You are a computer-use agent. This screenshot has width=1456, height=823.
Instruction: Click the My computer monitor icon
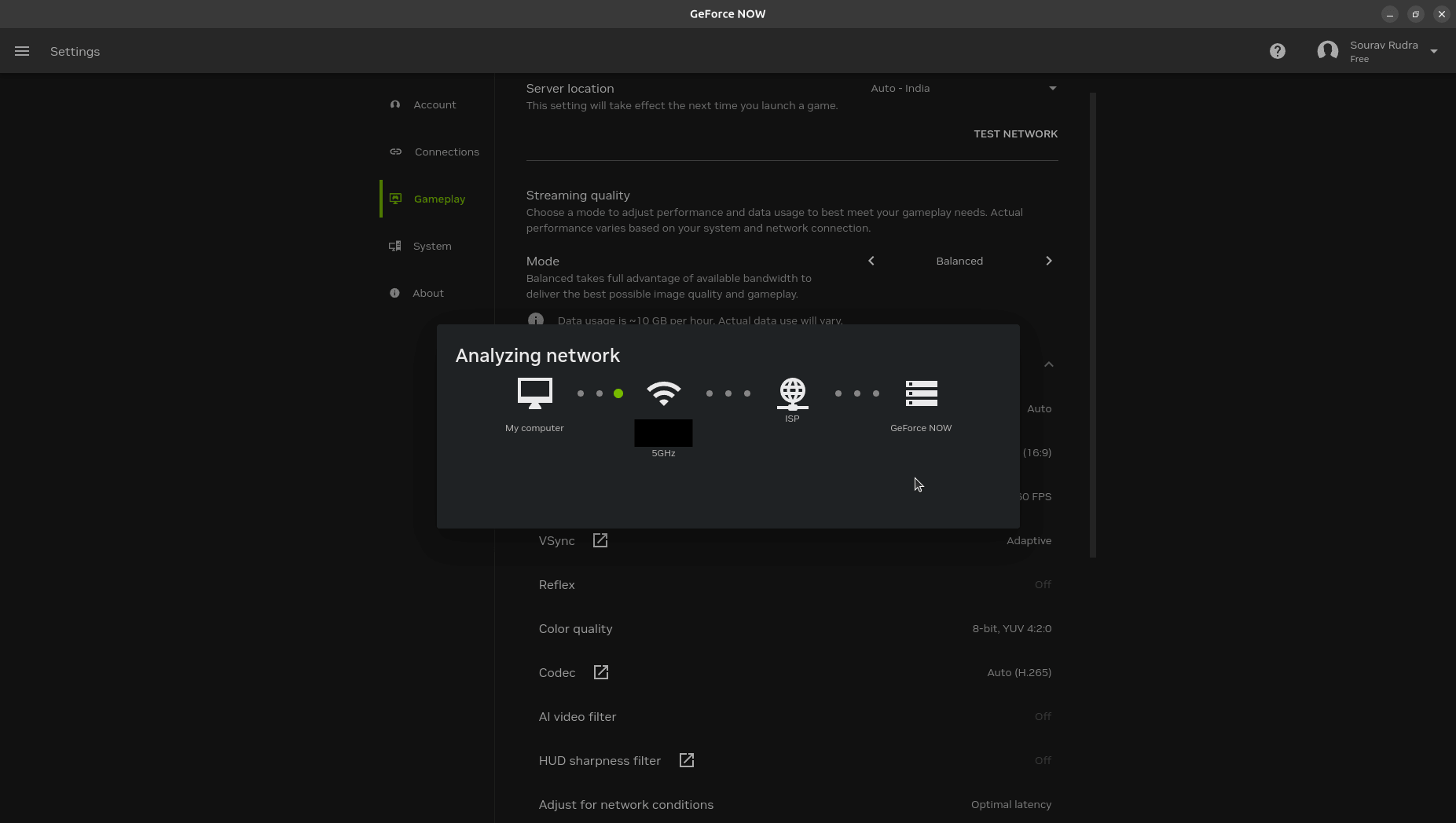[535, 393]
